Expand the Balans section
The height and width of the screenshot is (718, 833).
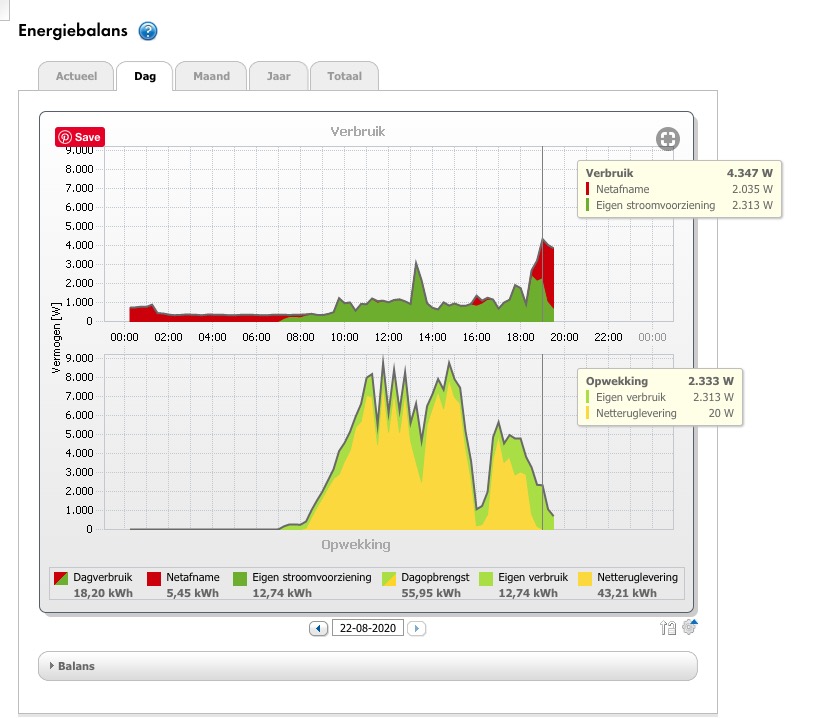pos(75,666)
